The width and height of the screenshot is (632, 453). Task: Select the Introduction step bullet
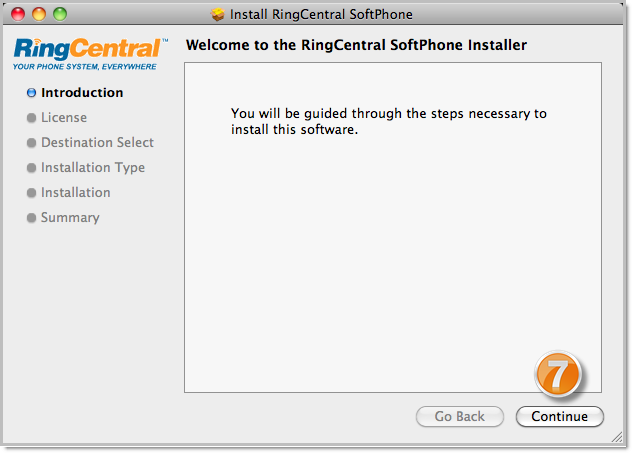[31, 93]
